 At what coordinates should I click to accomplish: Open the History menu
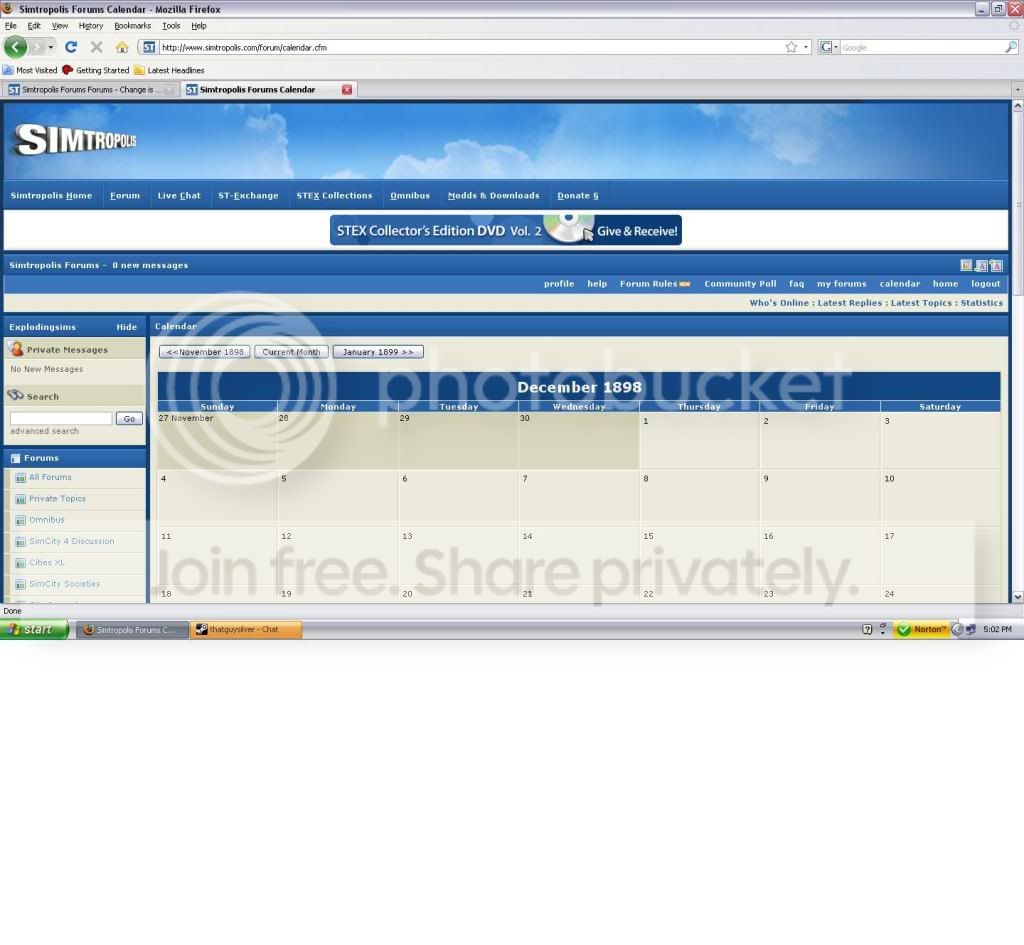click(91, 26)
